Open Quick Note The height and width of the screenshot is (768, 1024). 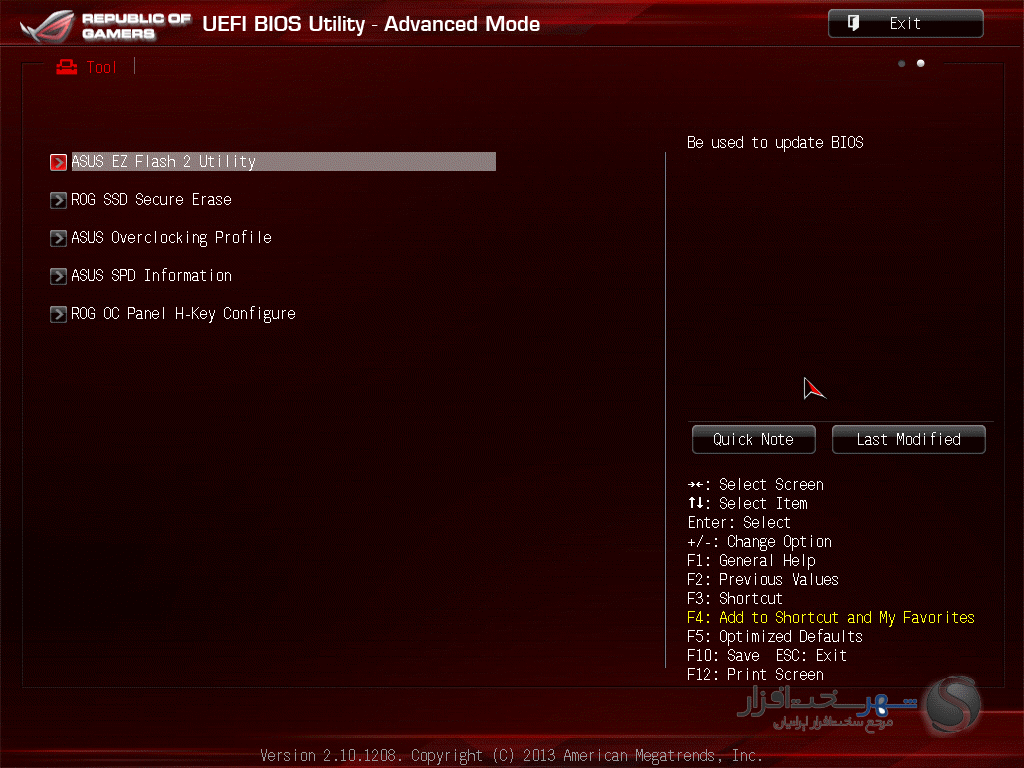tap(754, 440)
